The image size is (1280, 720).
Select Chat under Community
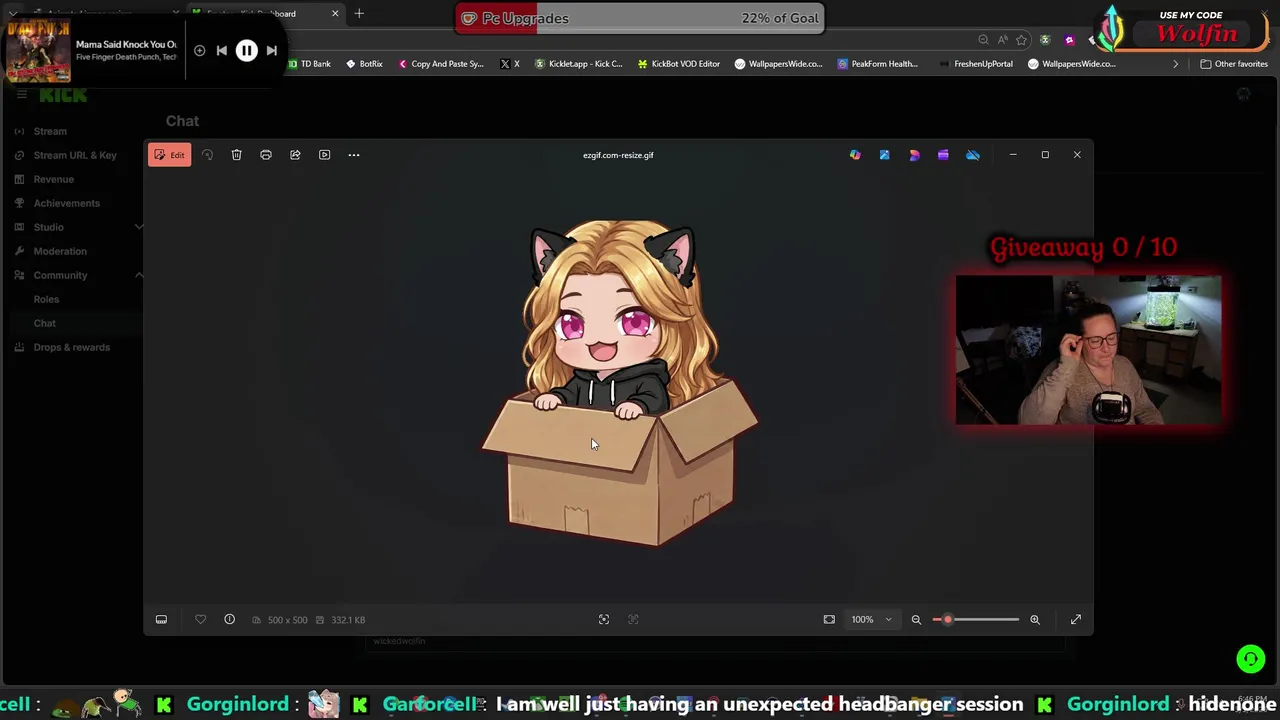tap(45, 323)
